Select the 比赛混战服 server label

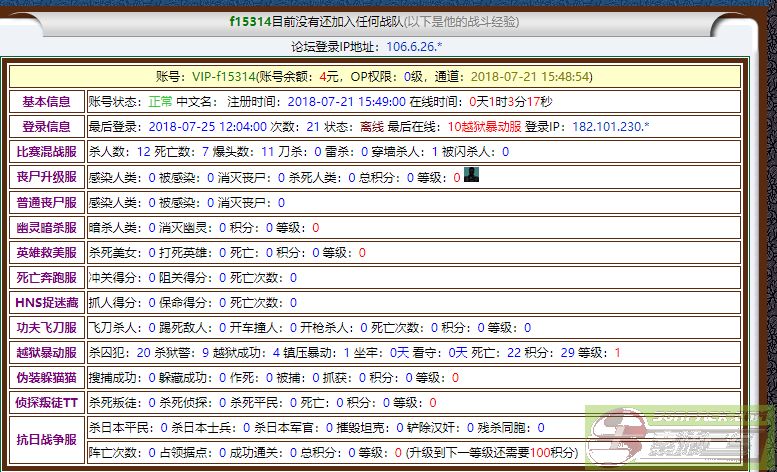coord(46,152)
